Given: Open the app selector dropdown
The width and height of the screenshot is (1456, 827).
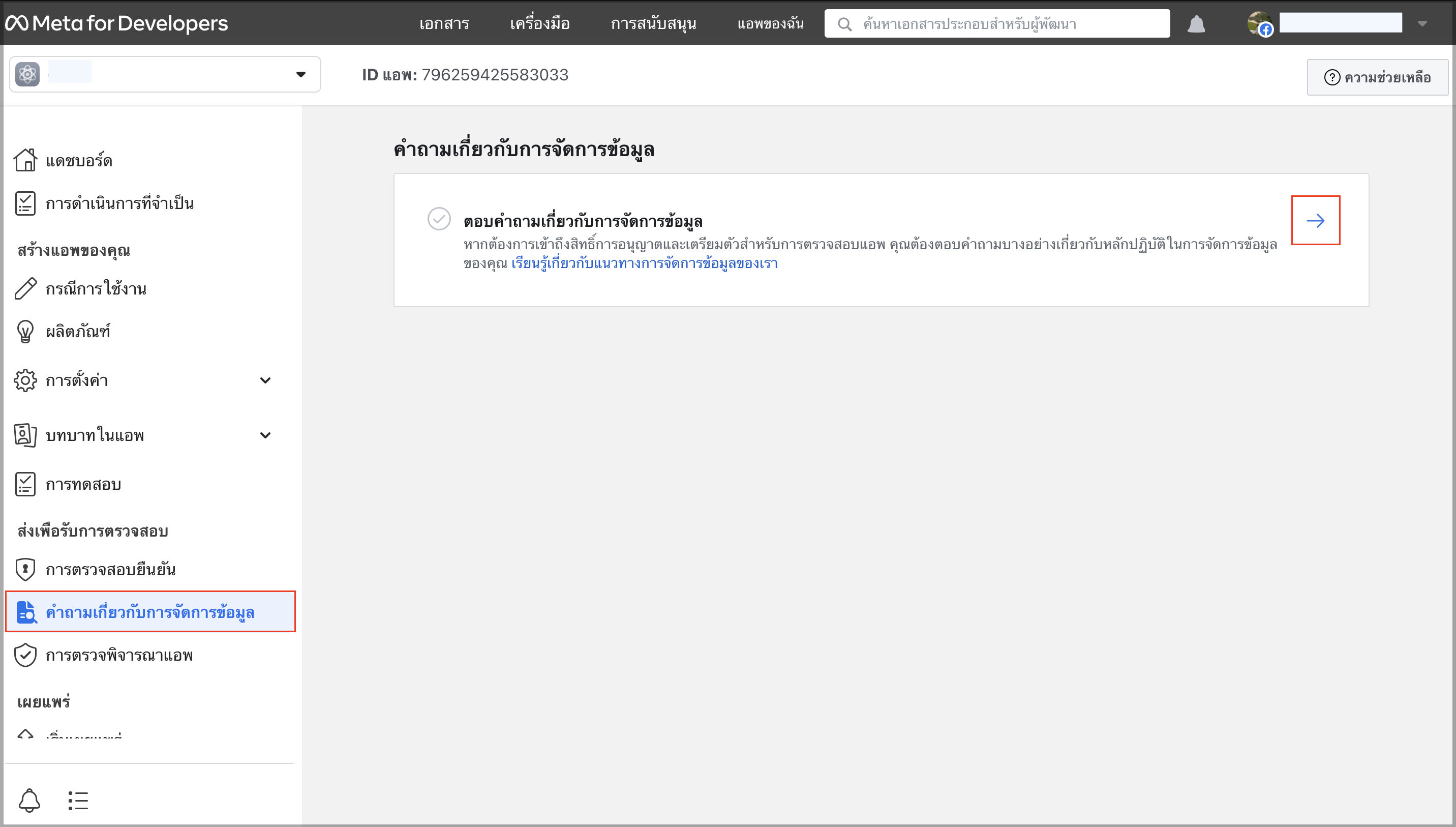Looking at the screenshot, I should [165, 74].
